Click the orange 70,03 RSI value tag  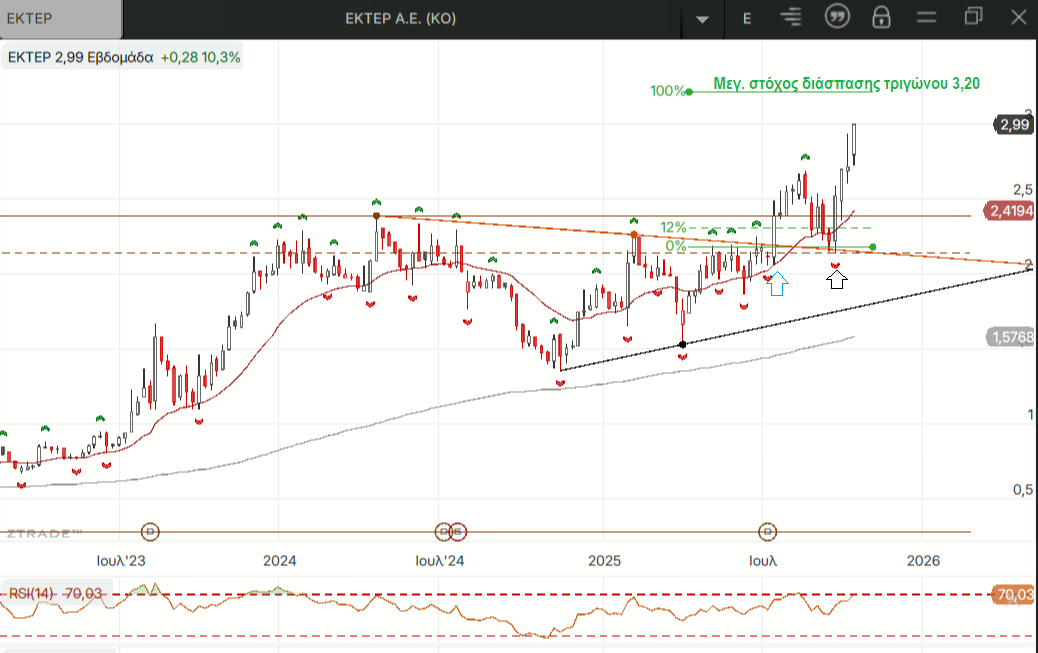tap(1014, 595)
